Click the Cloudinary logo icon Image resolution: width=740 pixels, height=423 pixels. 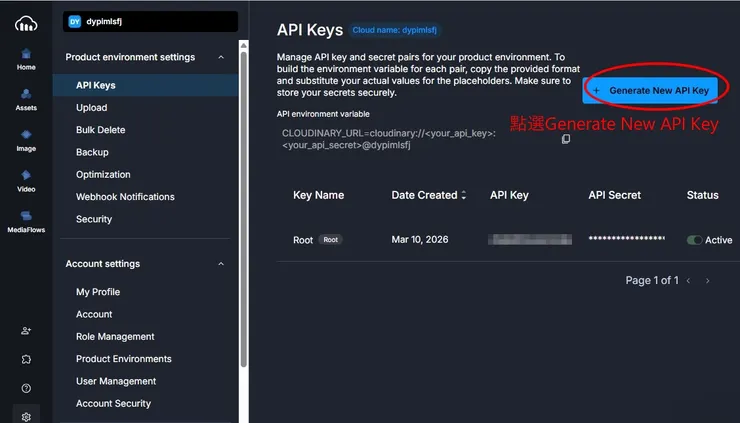pyautogui.click(x=26, y=22)
